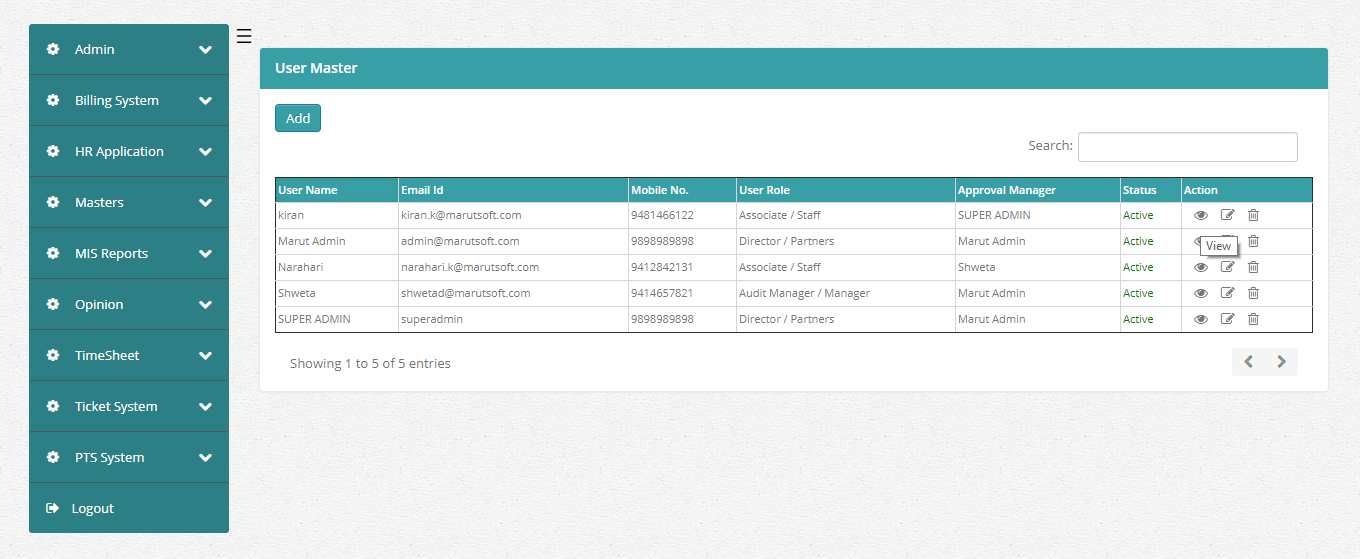The image size is (1360, 559).
Task: Delete the Marut Admin user
Action: [1253, 241]
